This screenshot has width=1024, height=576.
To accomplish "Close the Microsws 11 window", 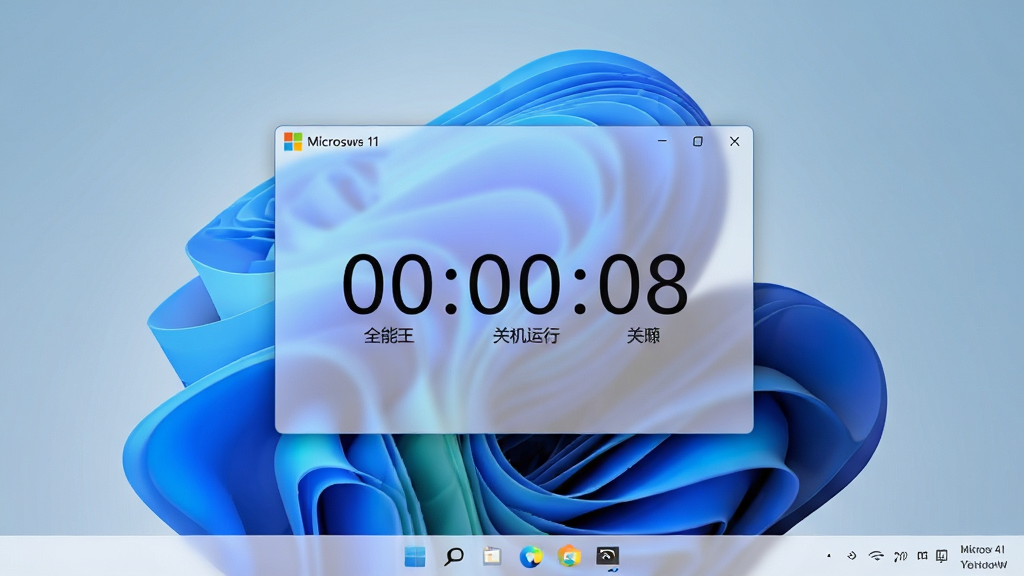I will 735,141.
